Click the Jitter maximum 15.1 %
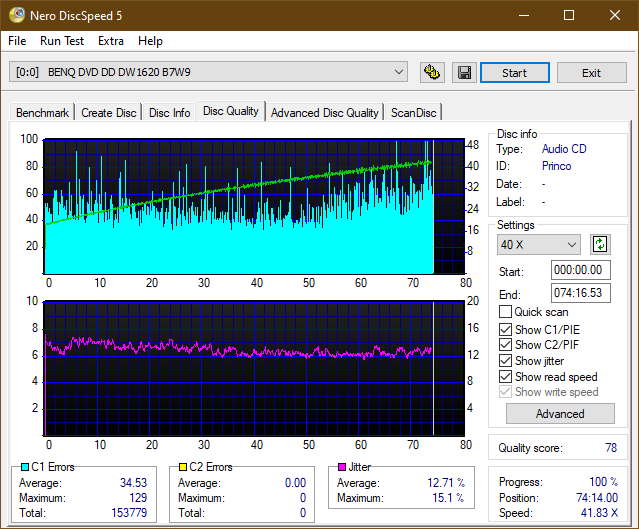The image size is (639, 529). tap(448, 498)
